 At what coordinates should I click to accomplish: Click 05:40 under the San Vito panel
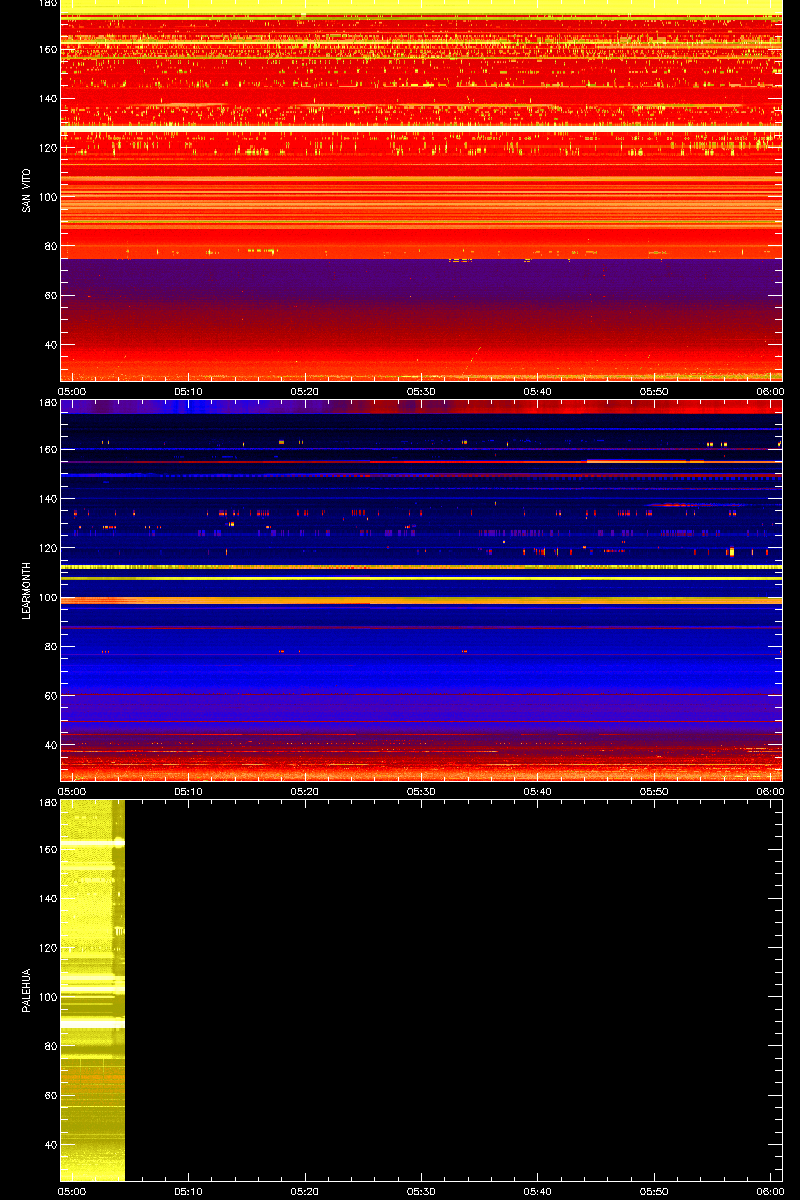point(538,391)
